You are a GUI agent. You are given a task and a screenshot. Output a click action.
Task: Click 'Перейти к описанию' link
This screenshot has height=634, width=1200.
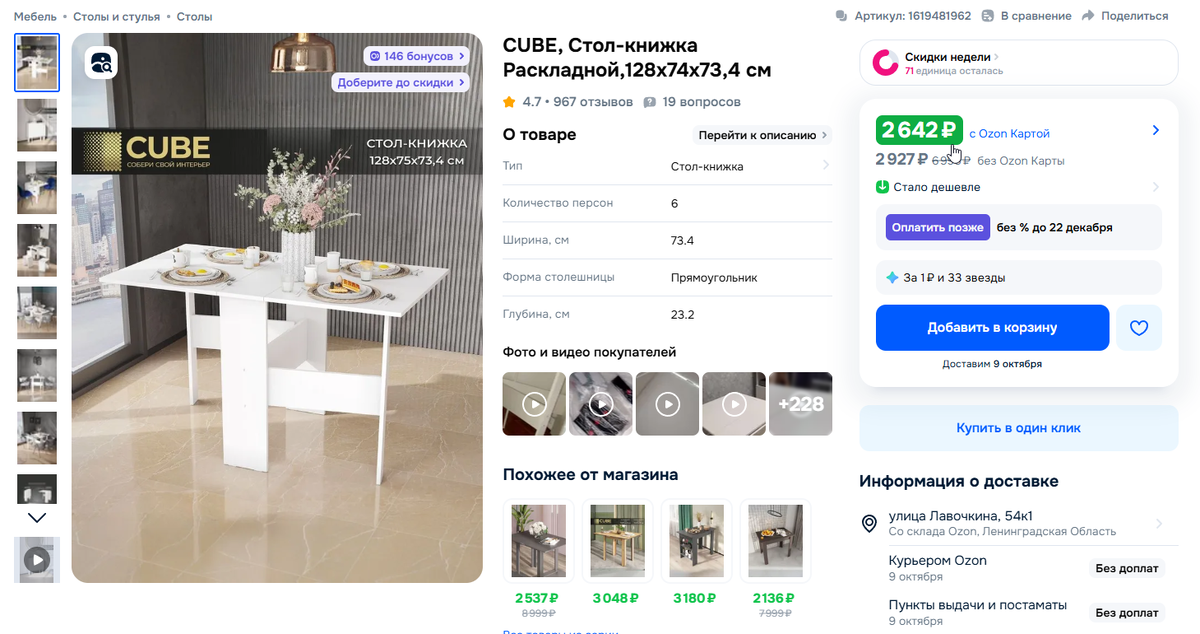762,135
